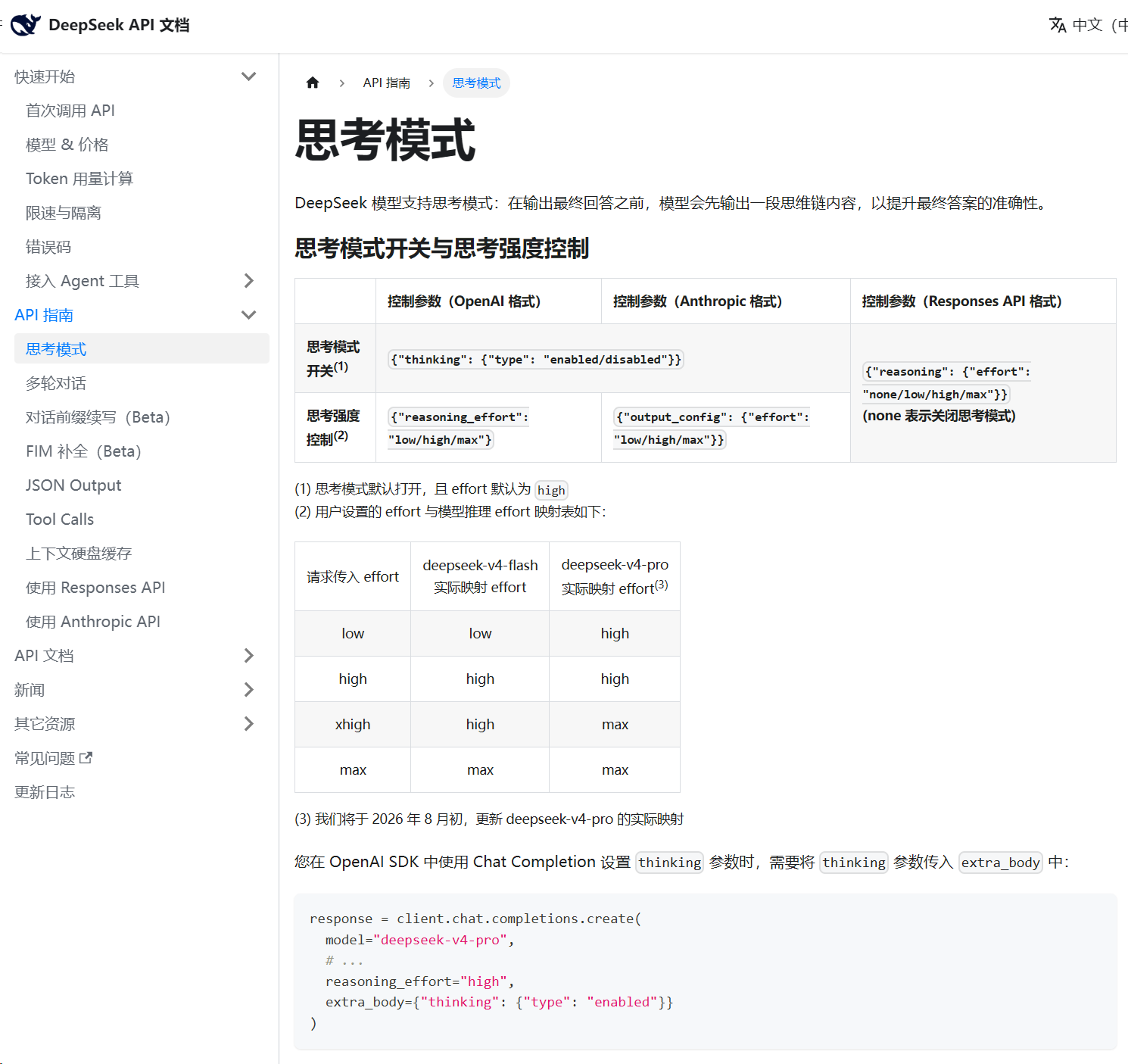The height and width of the screenshot is (1064, 1128).
Task: Click the DeepSeek whale logo icon
Action: pos(26,25)
